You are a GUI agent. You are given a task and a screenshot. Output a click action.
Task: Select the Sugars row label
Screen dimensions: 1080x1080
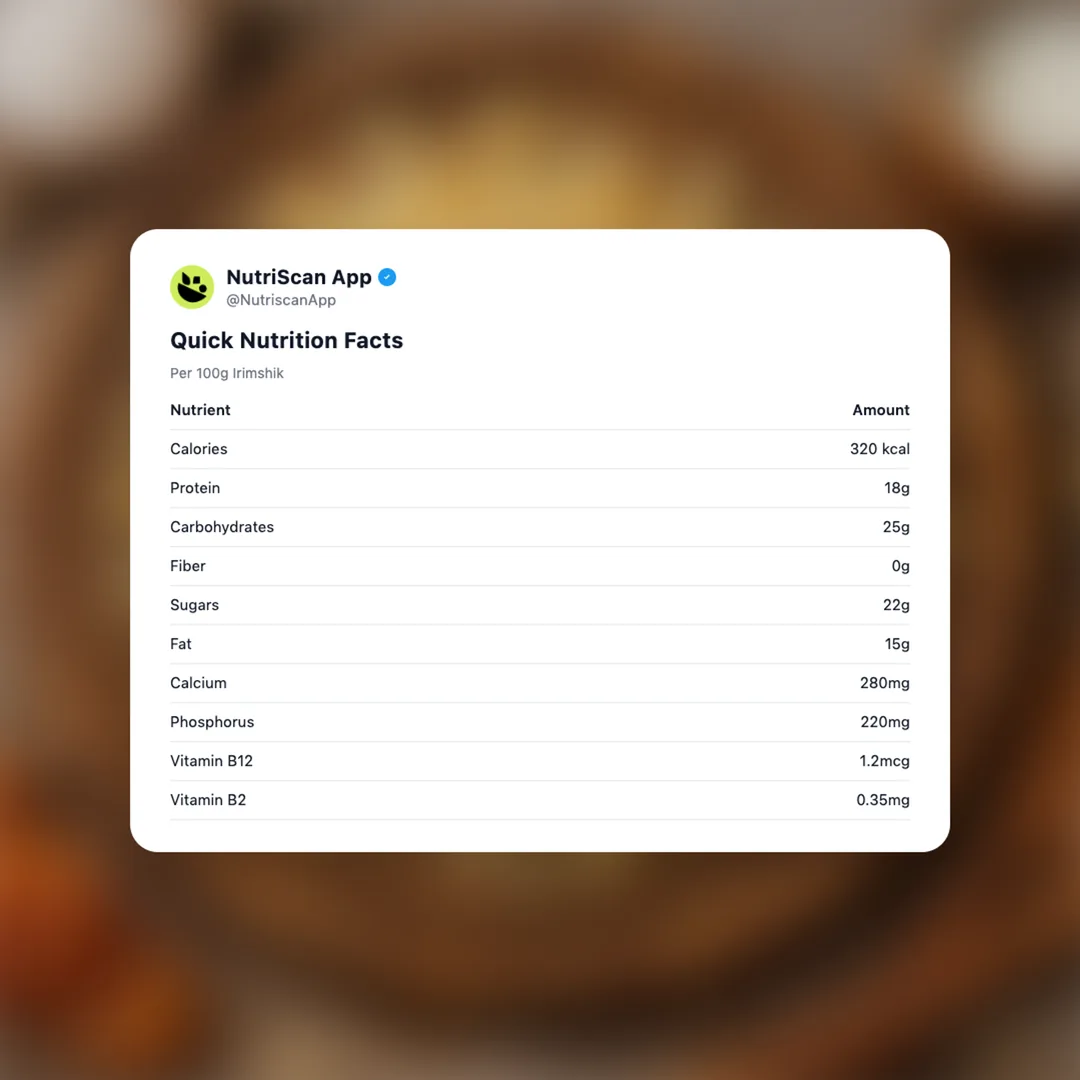pos(194,605)
